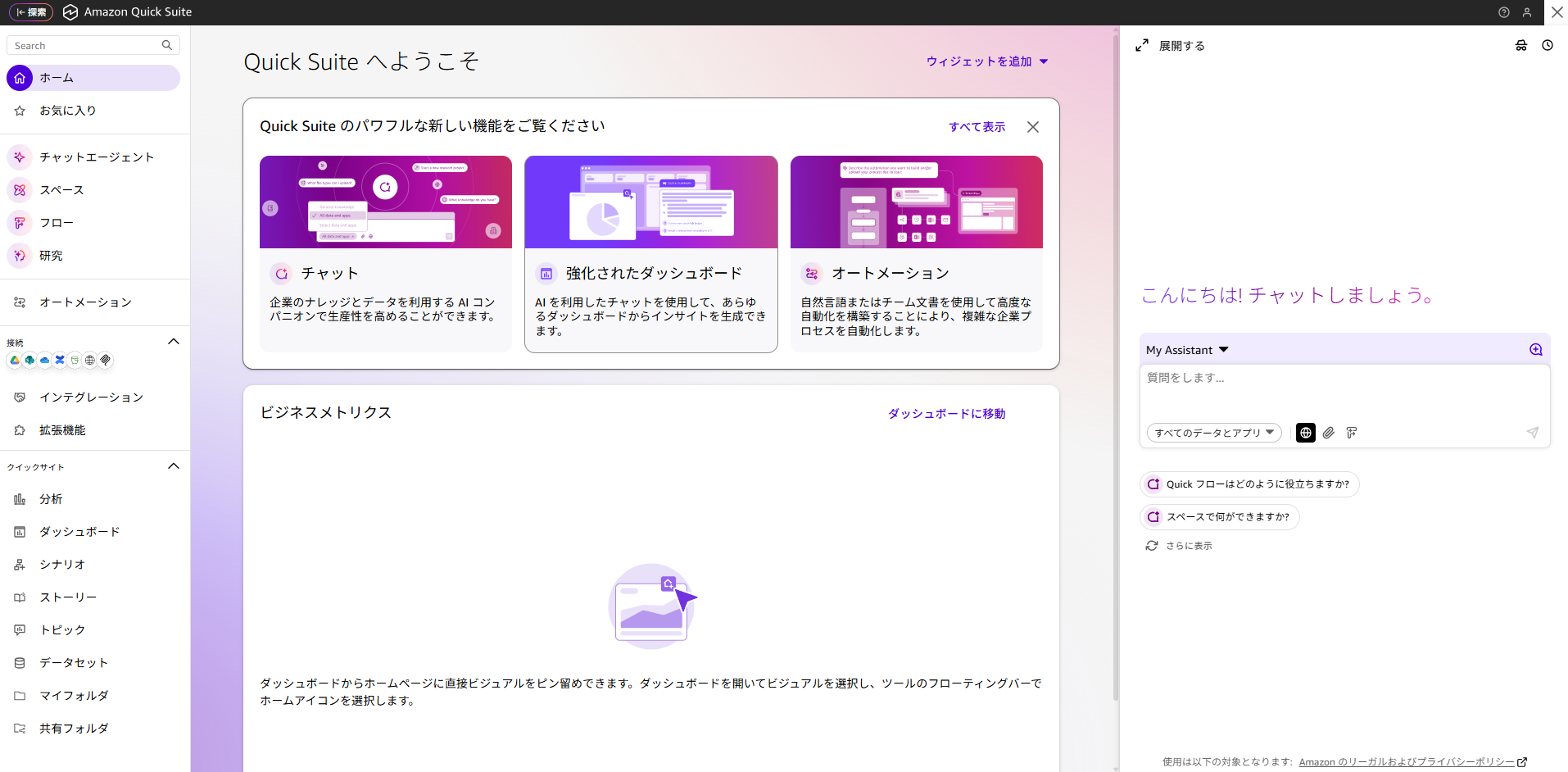Open オートメーション in the sidebar

click(85, 302)
